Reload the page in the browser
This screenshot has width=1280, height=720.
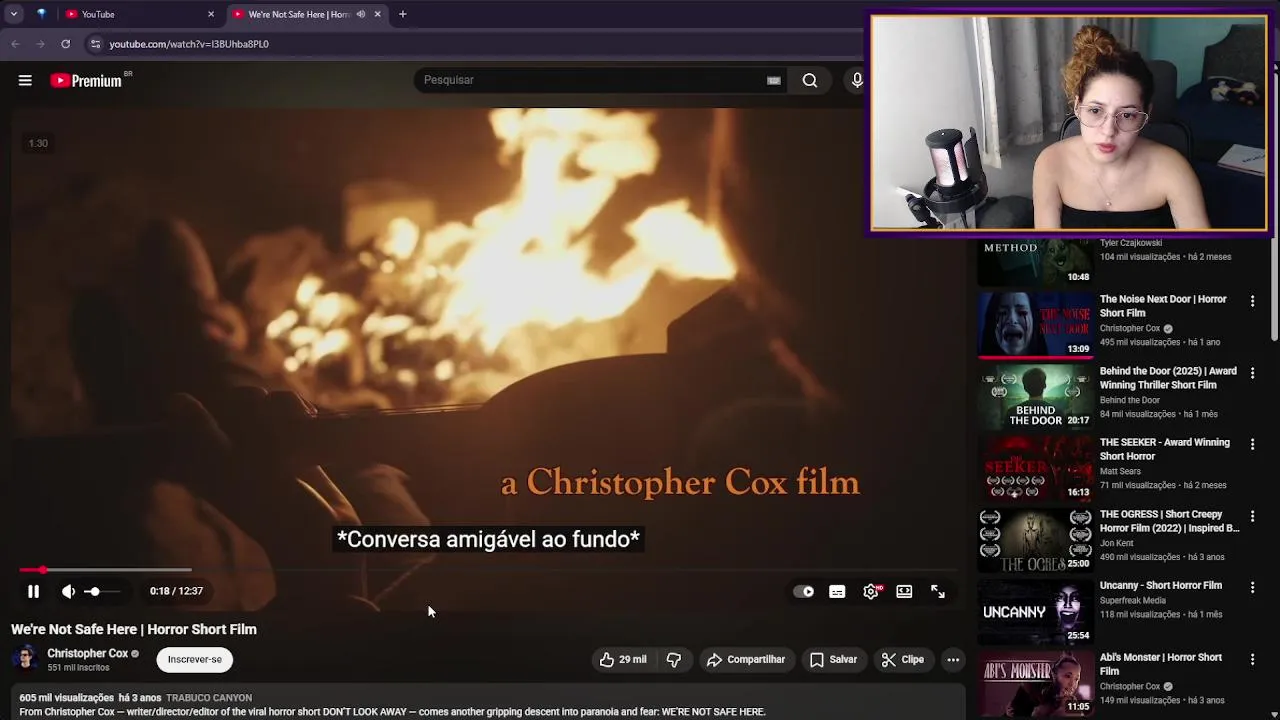click(x=65, y=44)
